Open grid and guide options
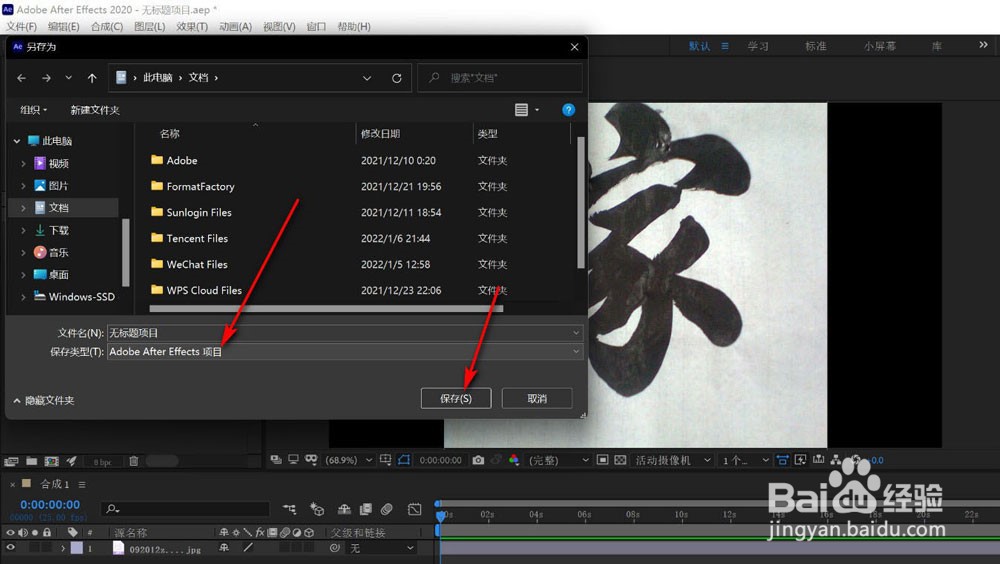This screenshot has width=1000, height=564. click(x=385, y=459)
